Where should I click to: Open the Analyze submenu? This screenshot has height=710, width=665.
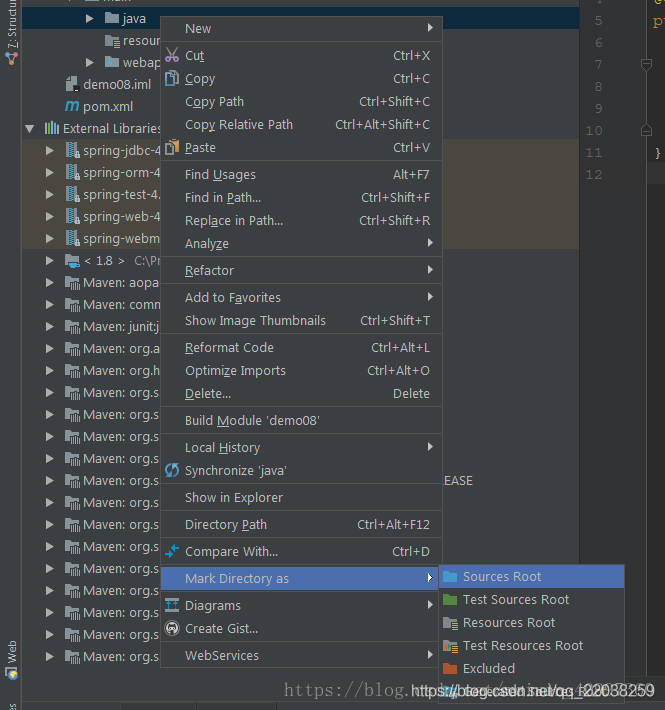(301, 244)
